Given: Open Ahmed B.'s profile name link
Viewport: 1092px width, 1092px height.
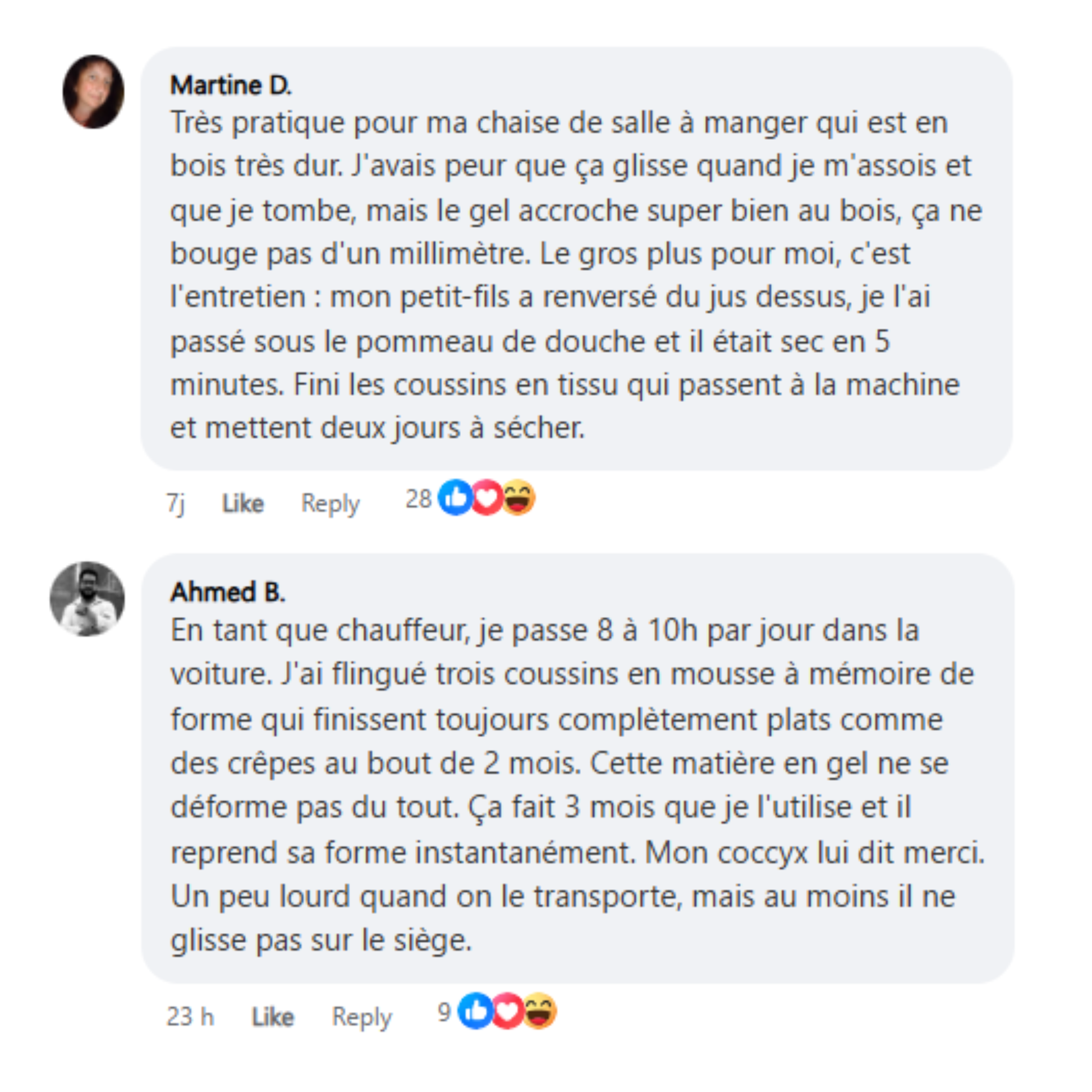Looking at the screenshot, I should (x=228, y=592).
